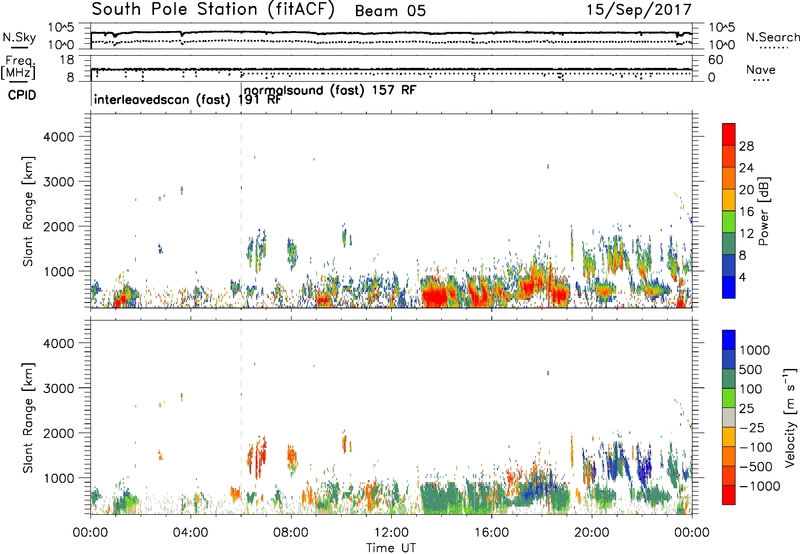Click the gray segment of Velocity colorbar
This screenshot has width=800, height=554.
coord(729,417)
